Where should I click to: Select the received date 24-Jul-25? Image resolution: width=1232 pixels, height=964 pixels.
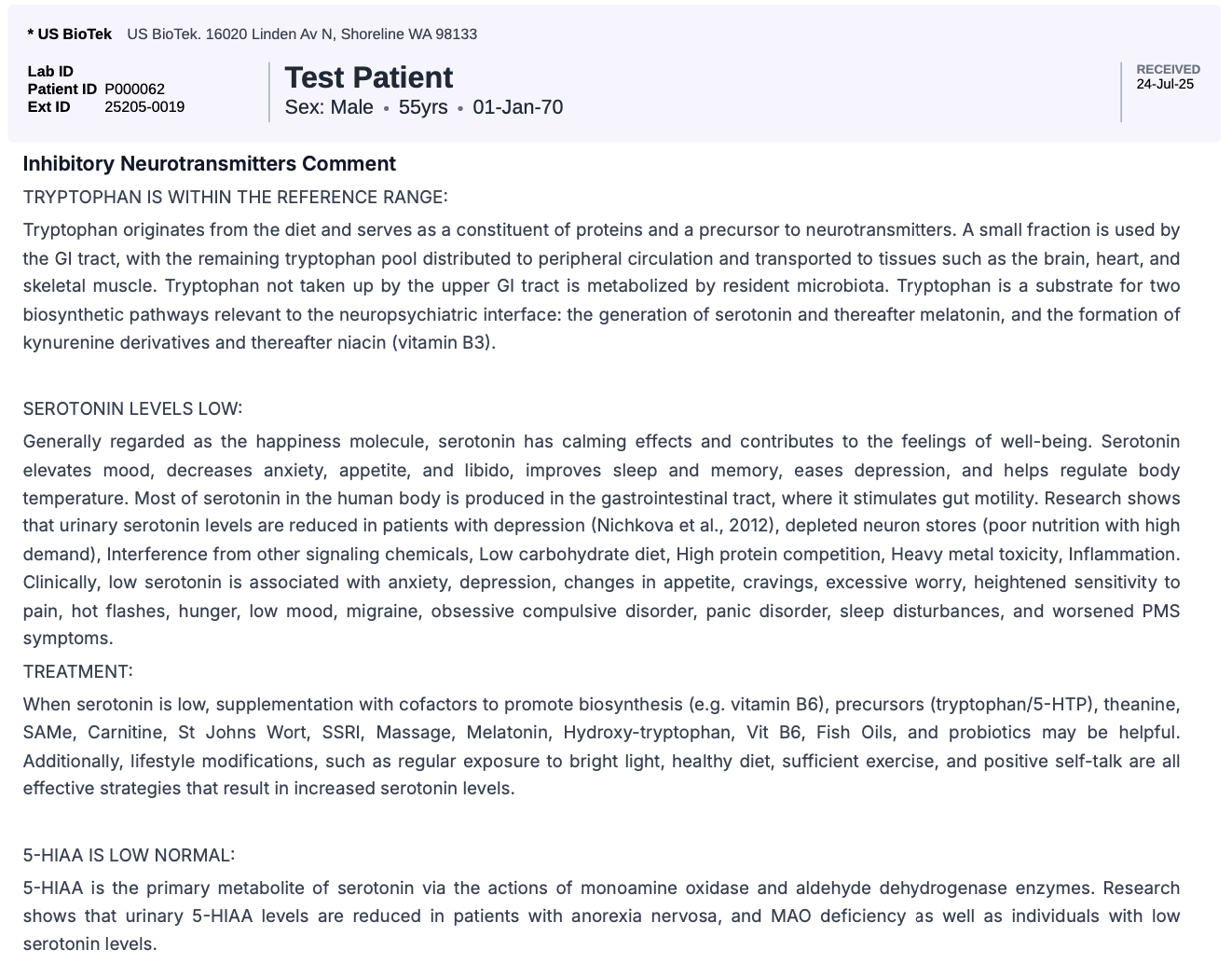pos(1164,84)
